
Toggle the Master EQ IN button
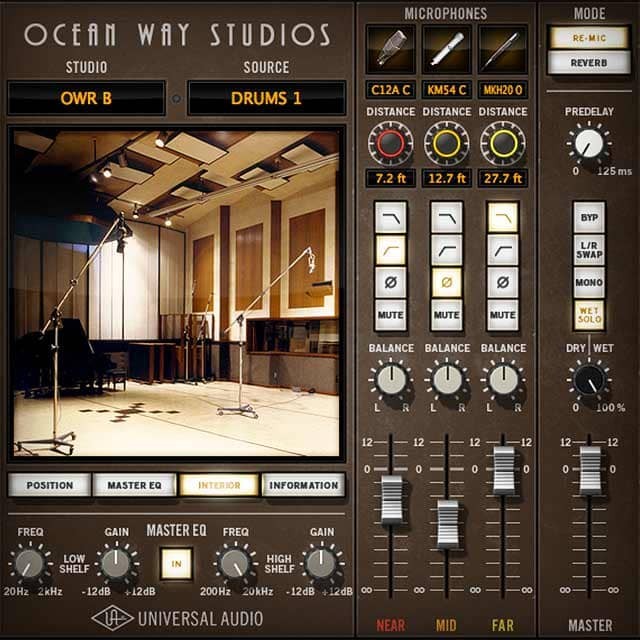178,563
